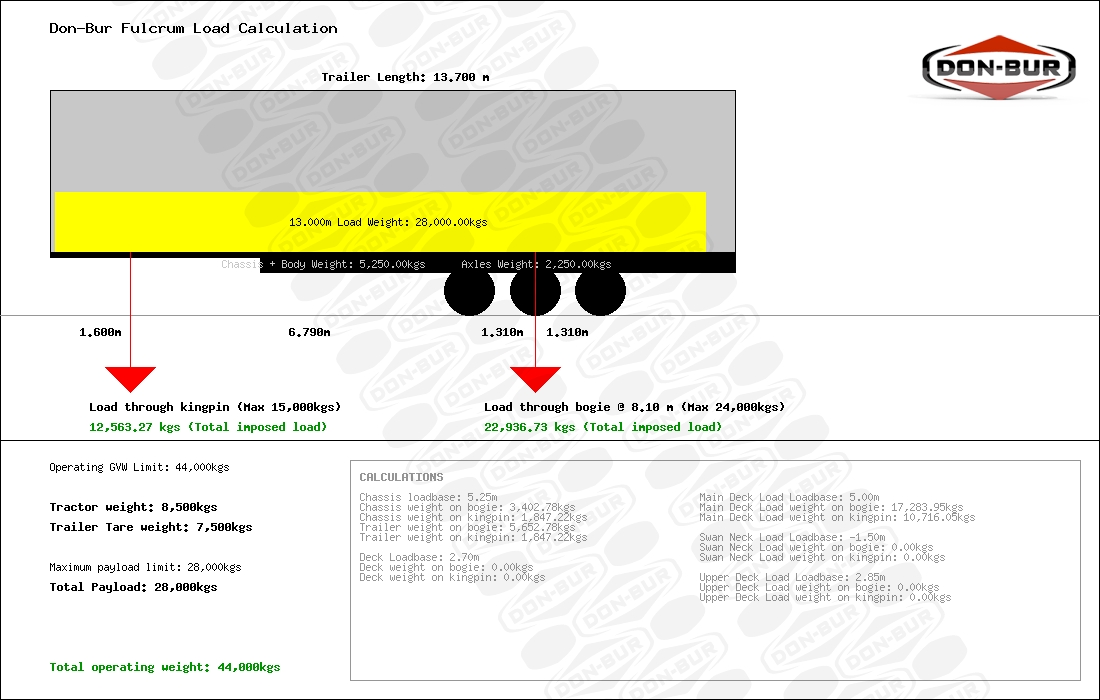Viewport: 1100px width, 700px height.
Task: Click 'Upper Deck Load weight on bogie: 0.00kgs'
Action: pos(819,587)
